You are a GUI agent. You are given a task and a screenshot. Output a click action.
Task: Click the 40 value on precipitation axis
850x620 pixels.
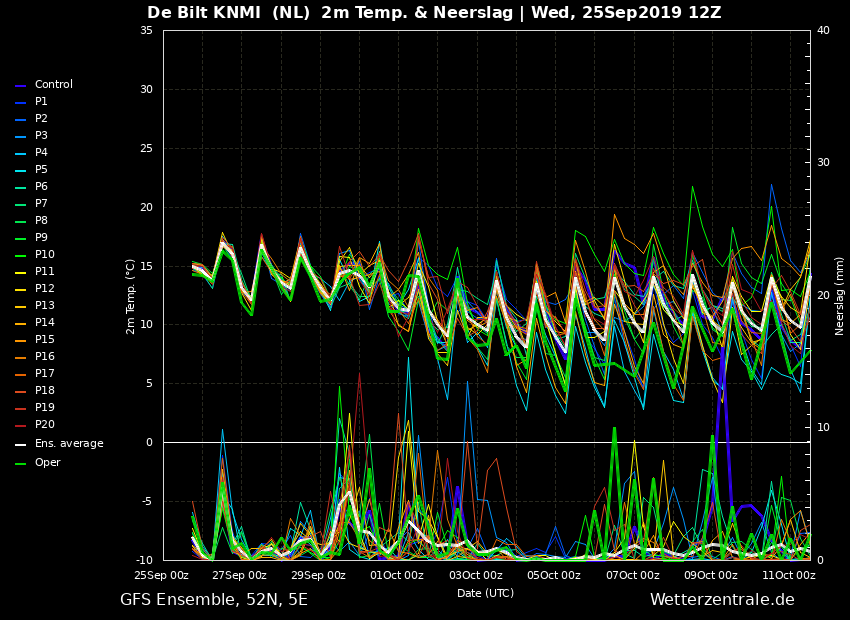pyautogui.click(x=823, y=30)
